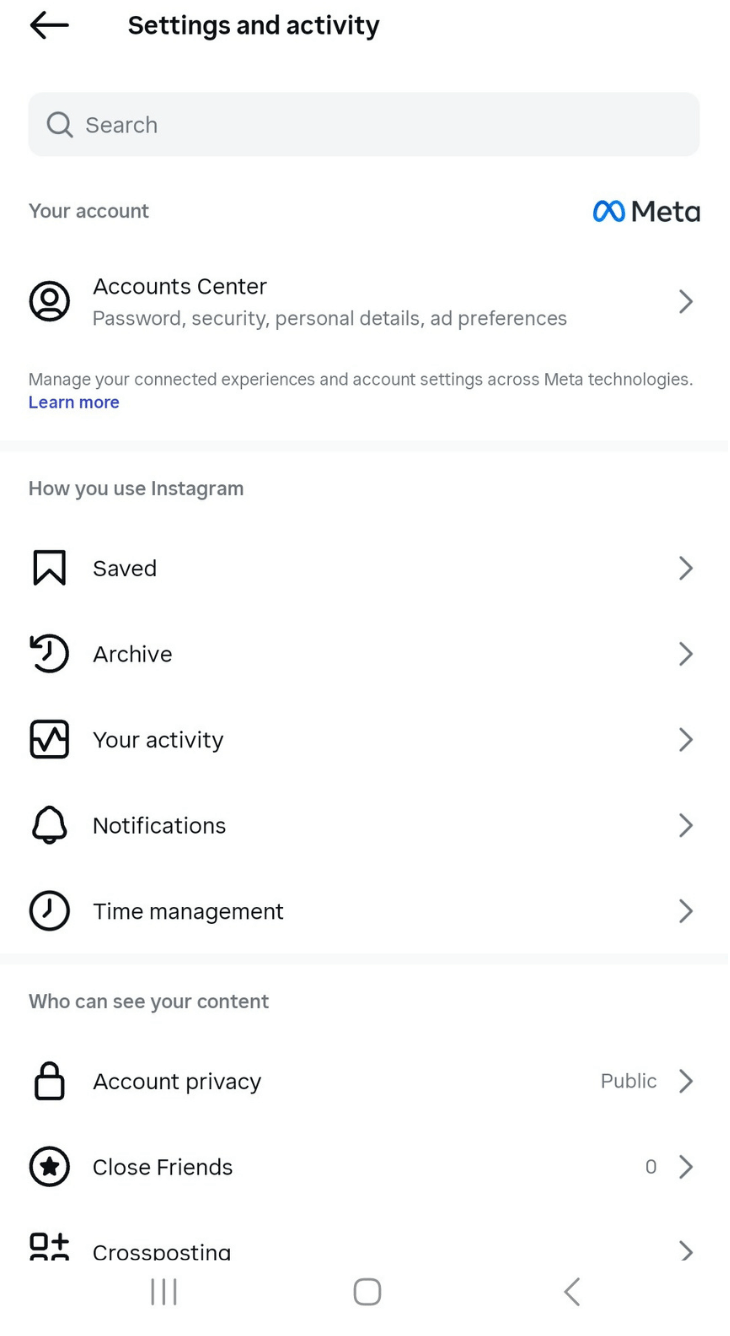Tap the Notifications bell icon
This screenshot has width=730, height=1336.
tap(49, 826)
